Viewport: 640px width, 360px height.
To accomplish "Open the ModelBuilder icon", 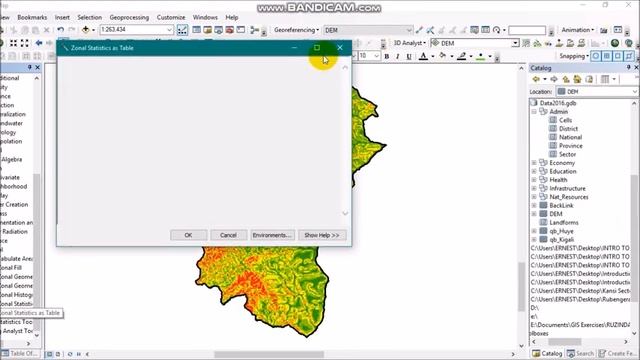I will pos(255,30).
